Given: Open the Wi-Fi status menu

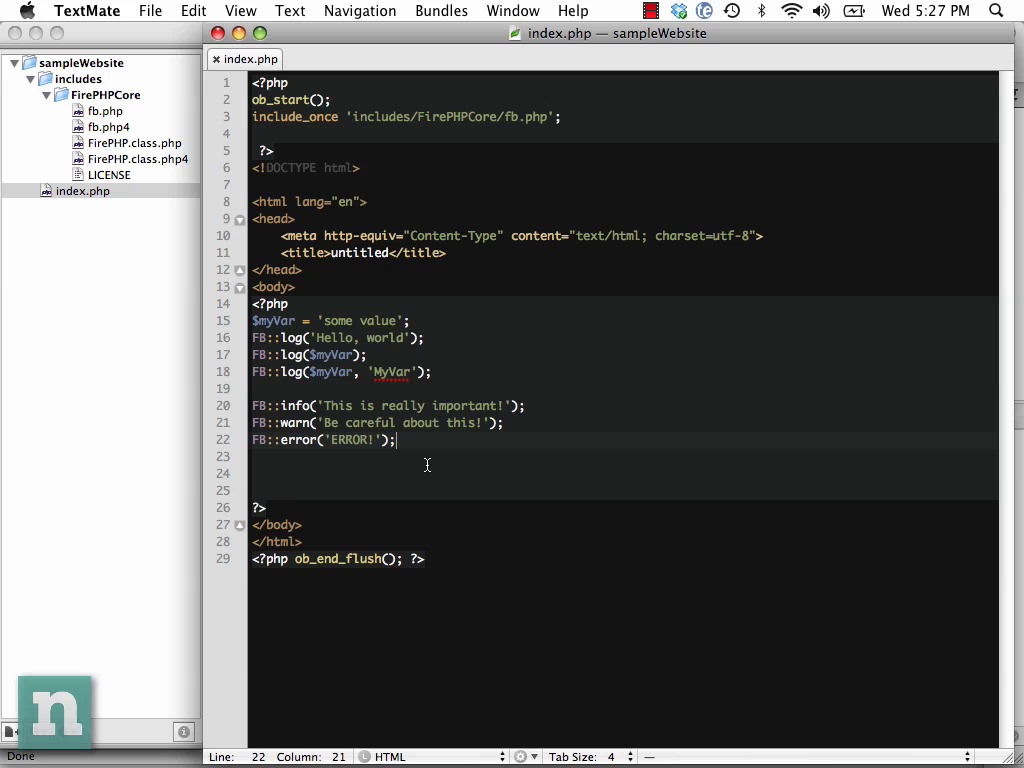Looking at the screenshot, I should 792,10.
